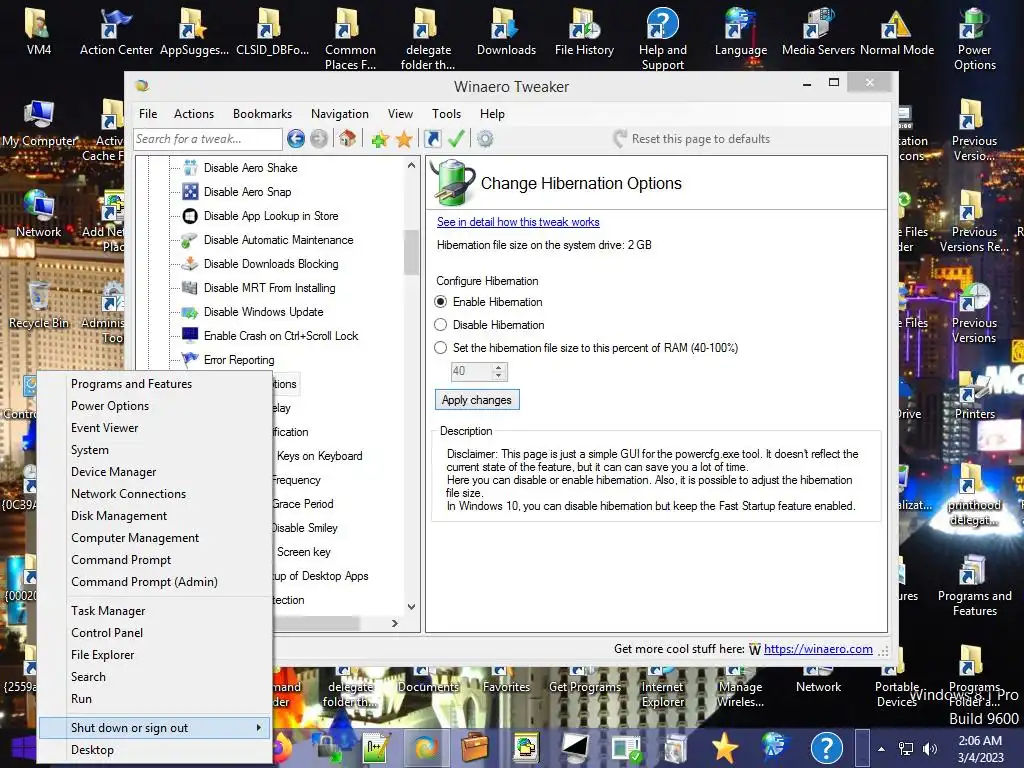Viewport: 1024px width, 768px height.
Task: Open the Actions menu
Action: click(x=194, y=114)
